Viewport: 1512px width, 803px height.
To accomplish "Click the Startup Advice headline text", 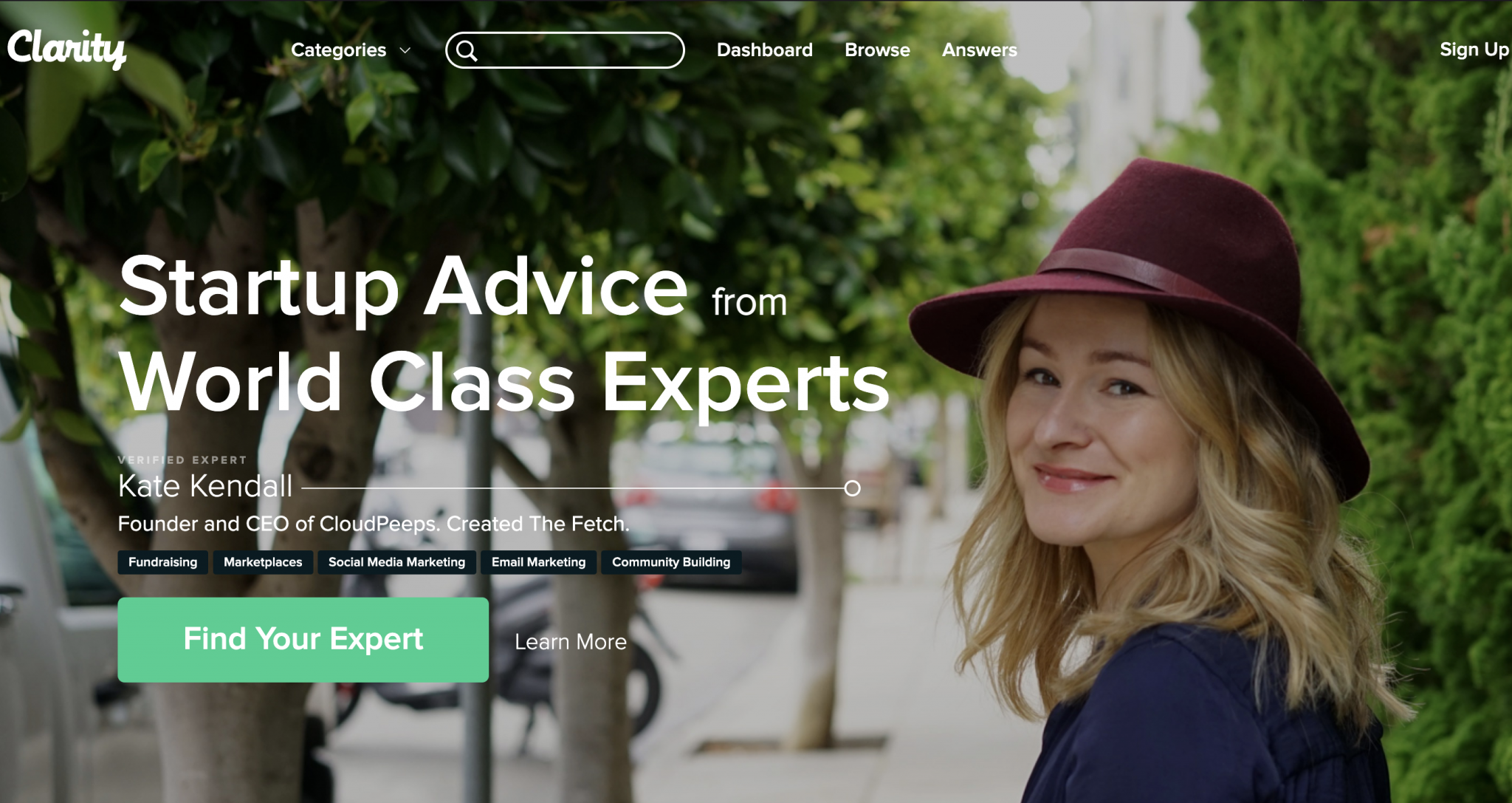I will coord(403,287).
